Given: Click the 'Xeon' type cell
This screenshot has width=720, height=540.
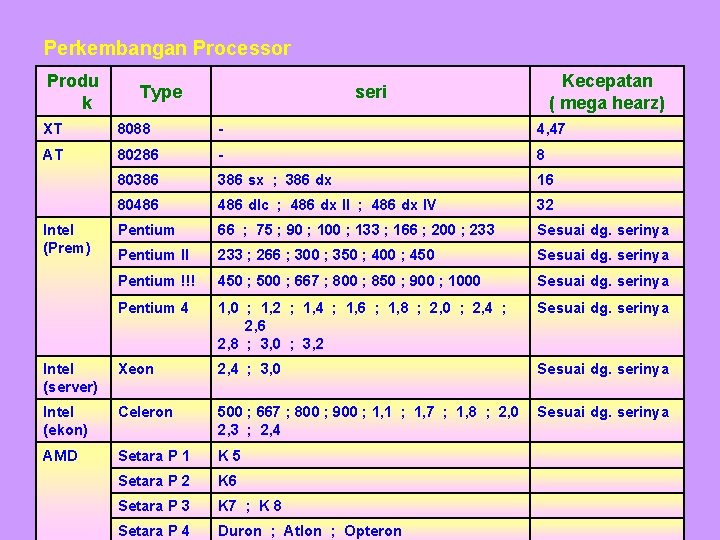Looking at the screenshot, I should 161,377.
